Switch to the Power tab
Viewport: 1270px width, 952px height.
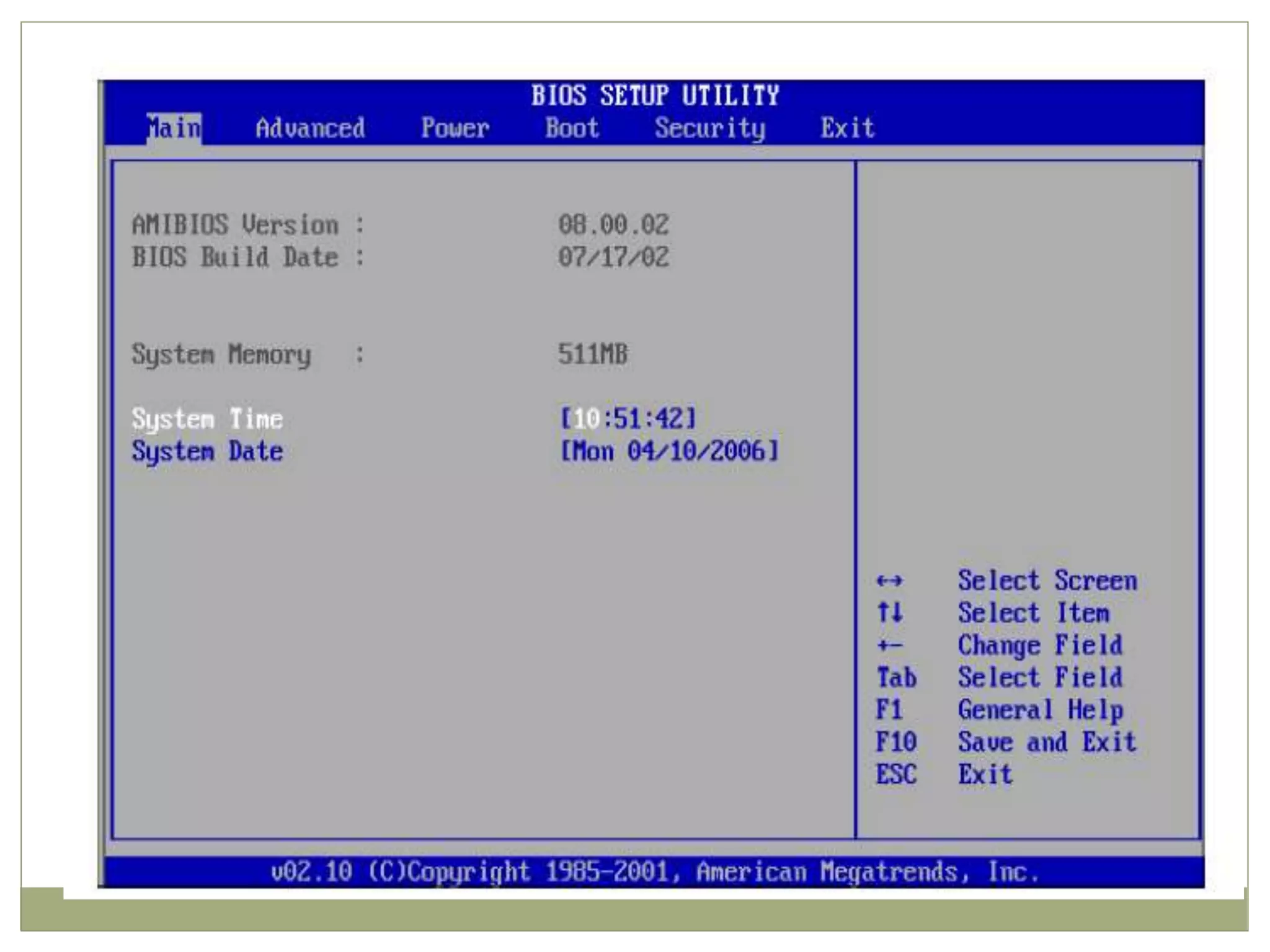[455, 128]
